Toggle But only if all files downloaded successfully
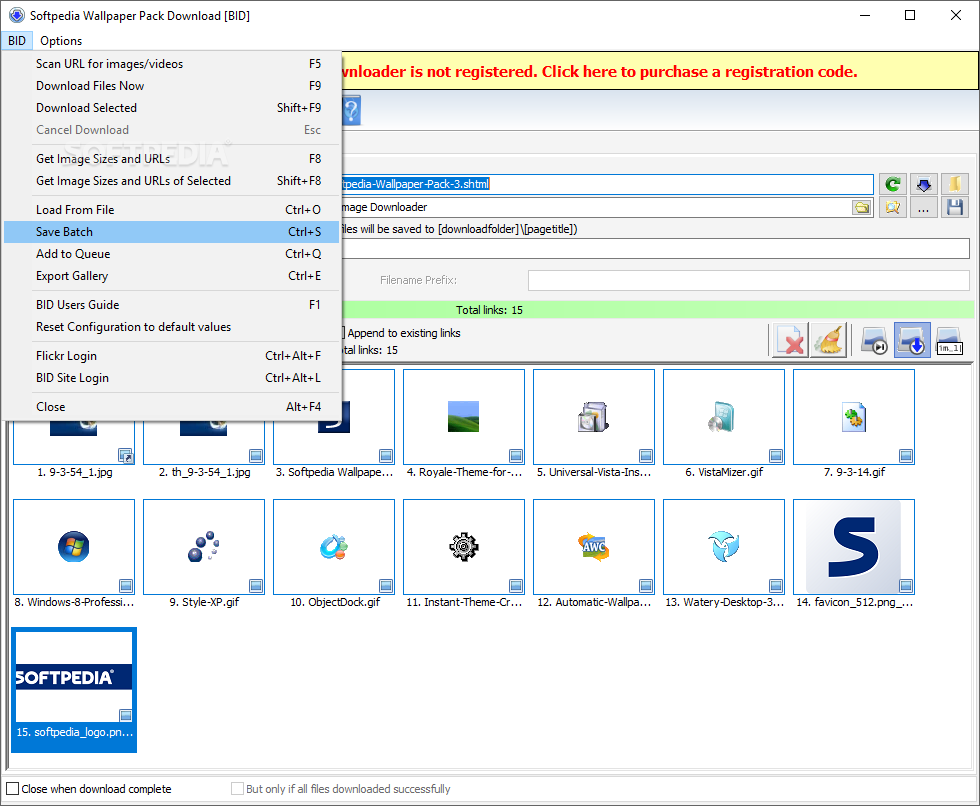 coord(238,789)
